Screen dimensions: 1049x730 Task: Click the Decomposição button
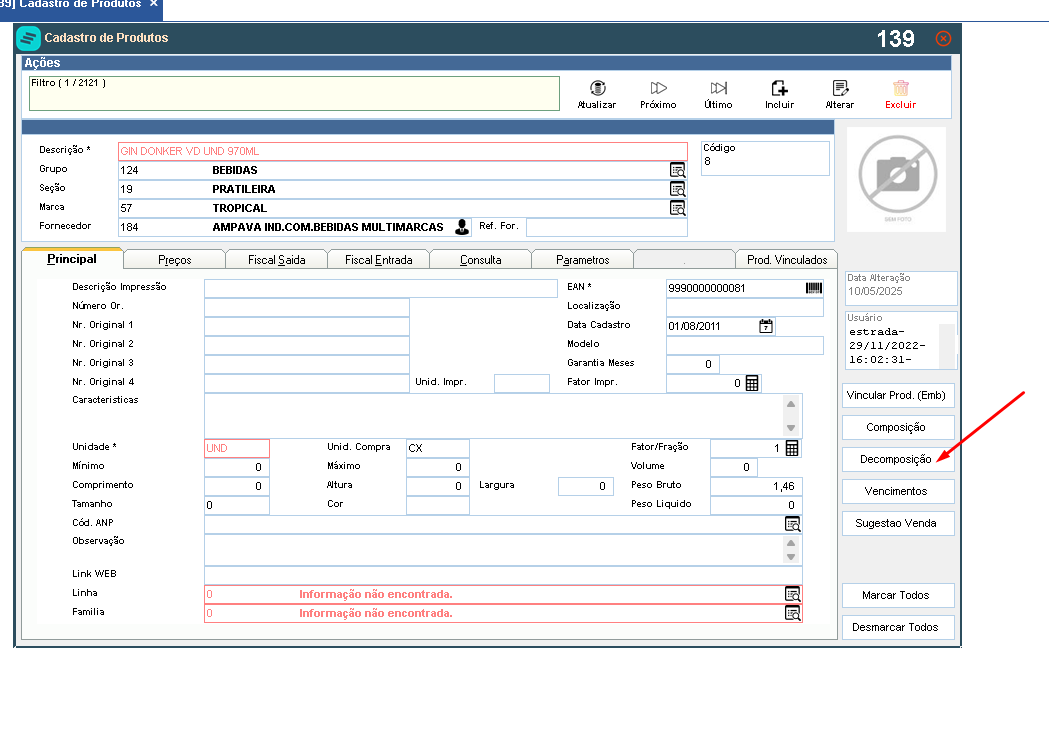pyautogui.click(x=897, y=460)
